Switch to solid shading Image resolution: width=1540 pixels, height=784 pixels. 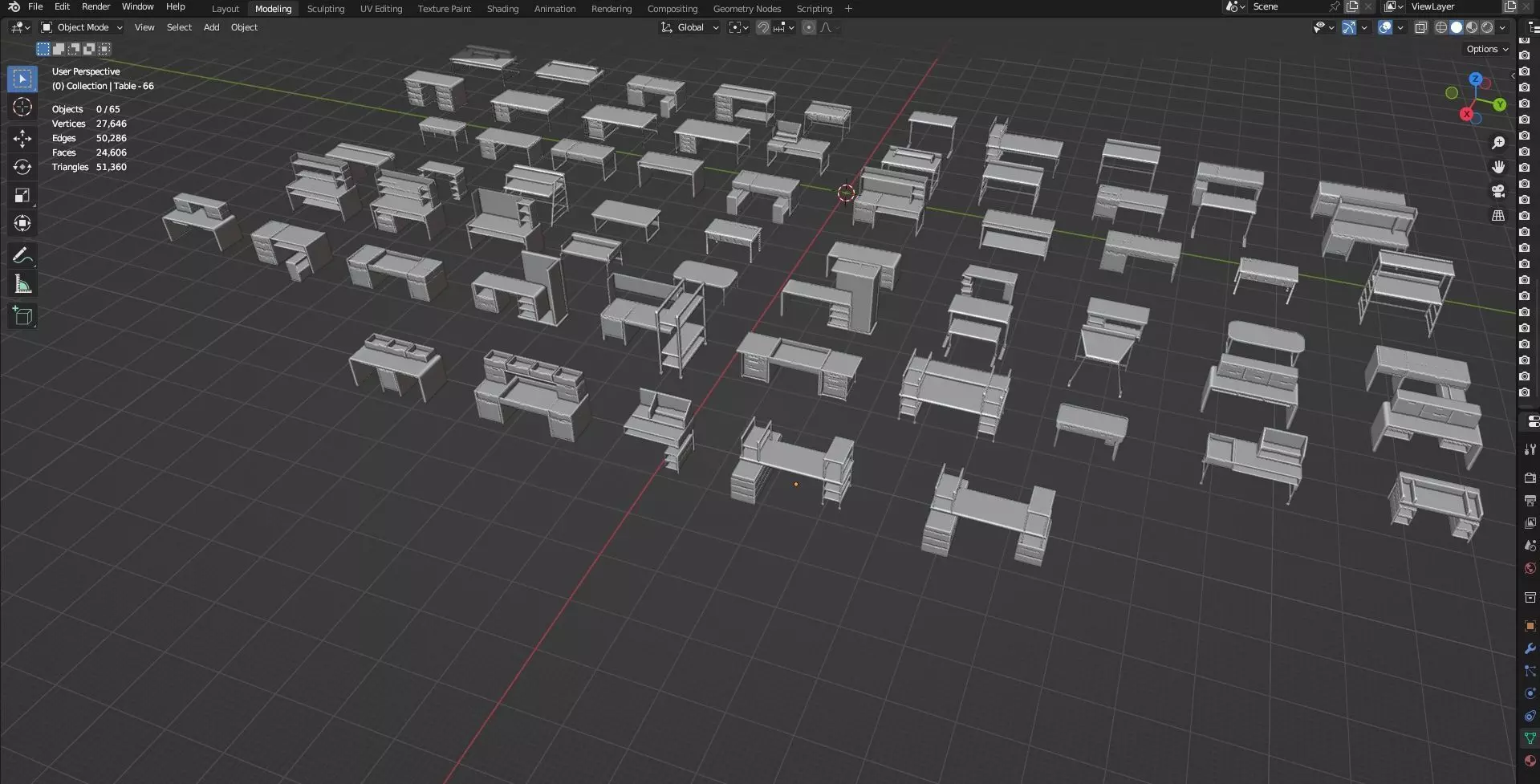pos(1457,27)
